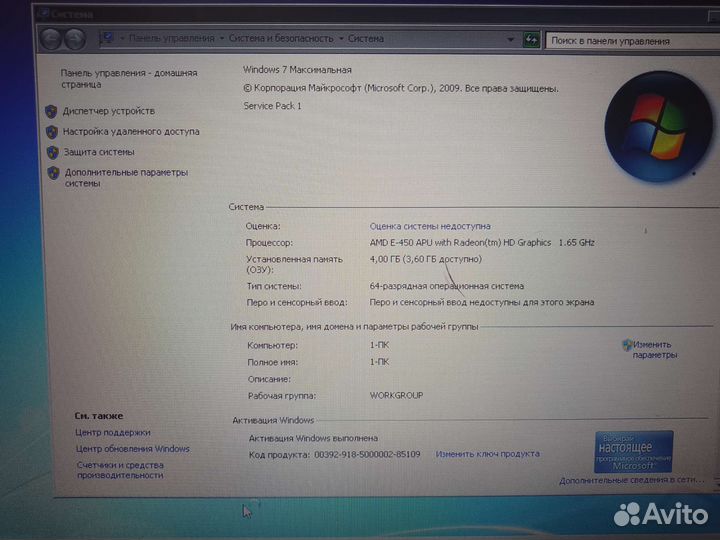Viewport: 720px width, 540px height.
Task: Click the genuine Microsoft software badge
Action: tap(634, 452)
